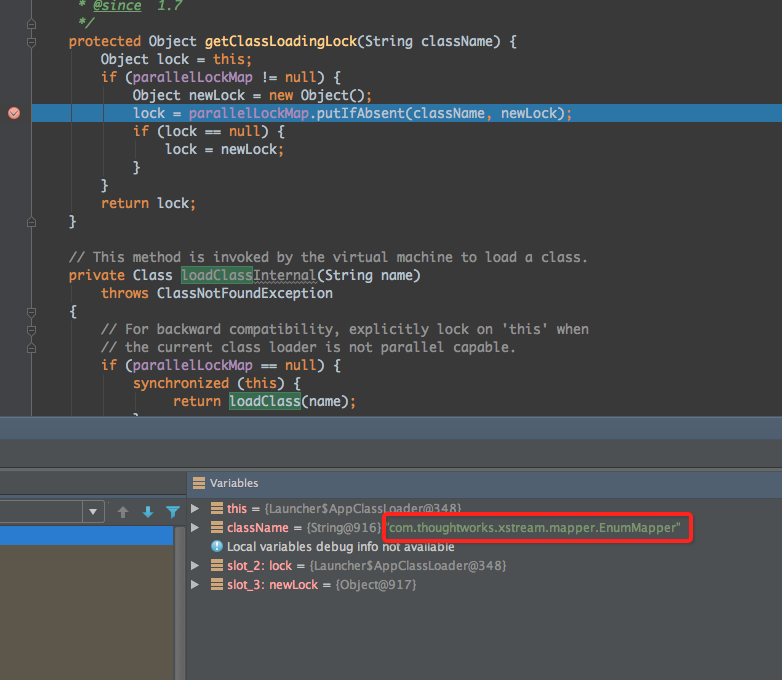This screenshot has height=680, width=782.
Task: Open the thread selector dropdown
Action: pos(94,512)
